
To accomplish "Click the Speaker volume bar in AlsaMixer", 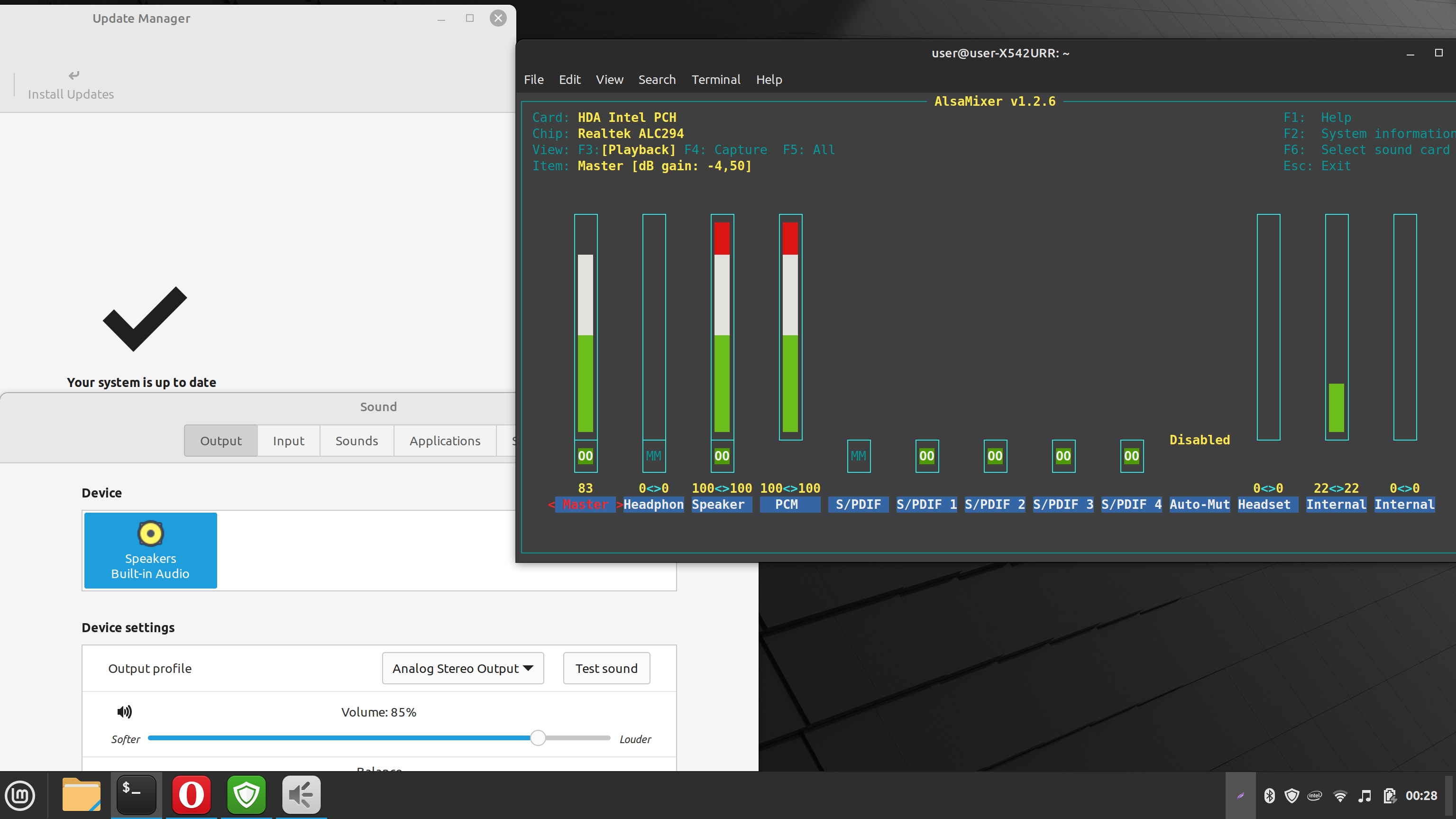I will pos(723,327).
